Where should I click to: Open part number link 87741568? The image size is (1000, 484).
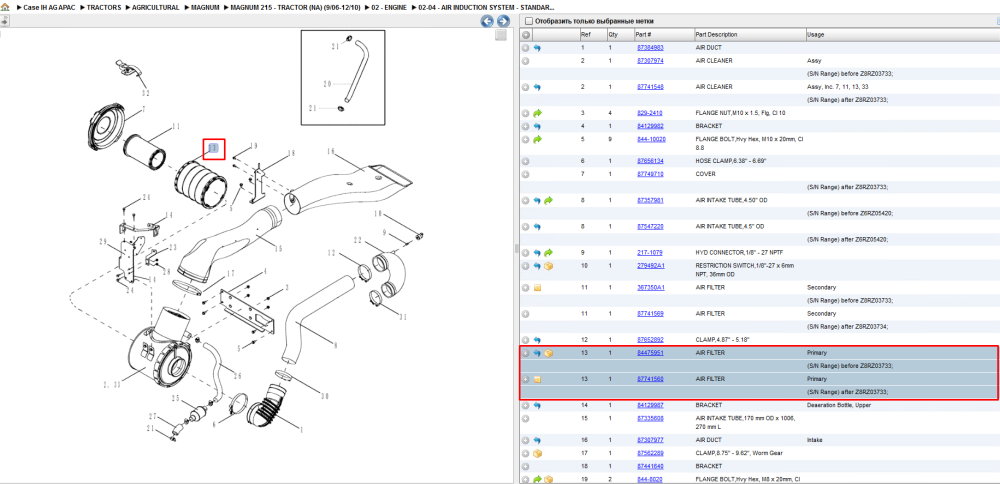[650, 379]
